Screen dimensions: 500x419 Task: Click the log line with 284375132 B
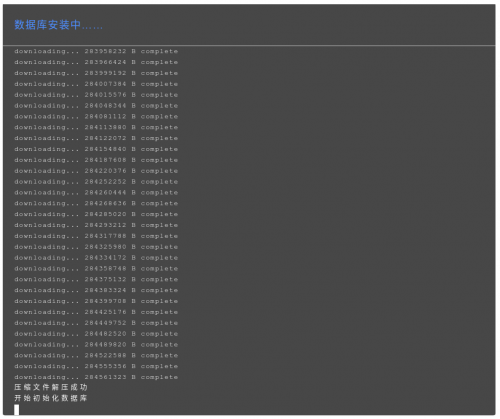(x=96, y=279)
